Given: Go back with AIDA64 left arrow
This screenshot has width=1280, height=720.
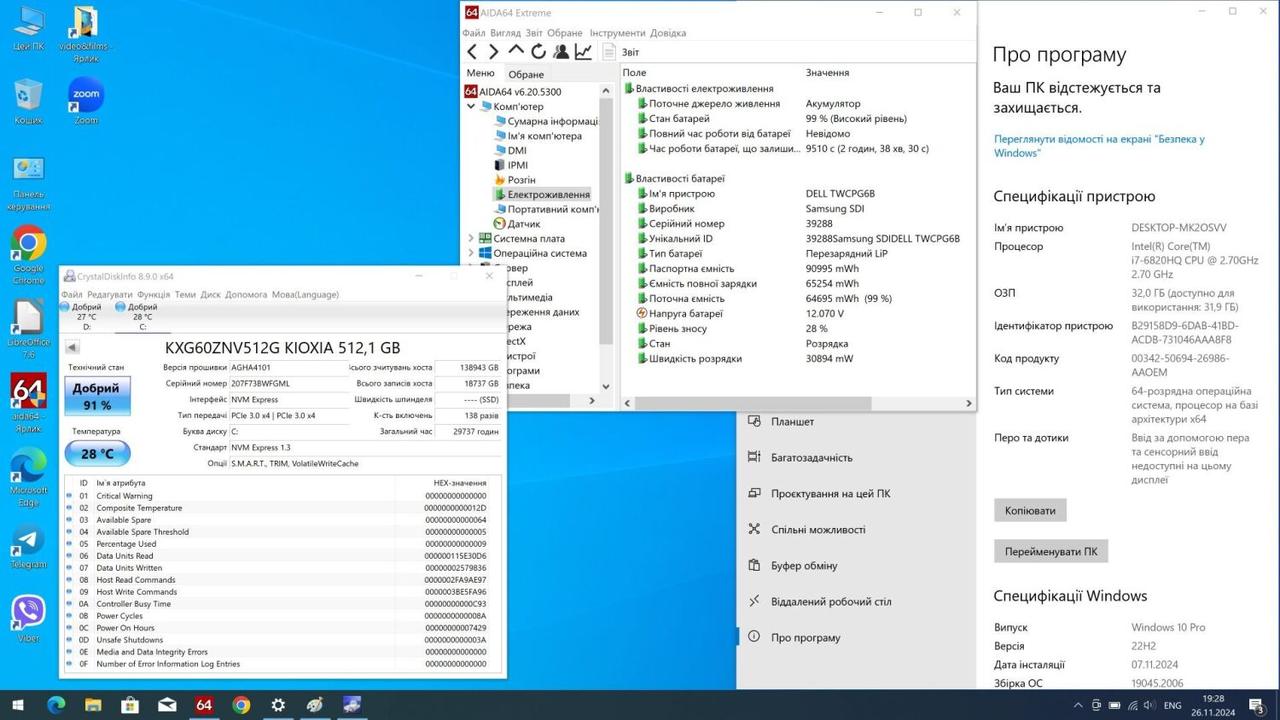Looking at the screenshot, I should pyautogui.click(x=472, y=52).
